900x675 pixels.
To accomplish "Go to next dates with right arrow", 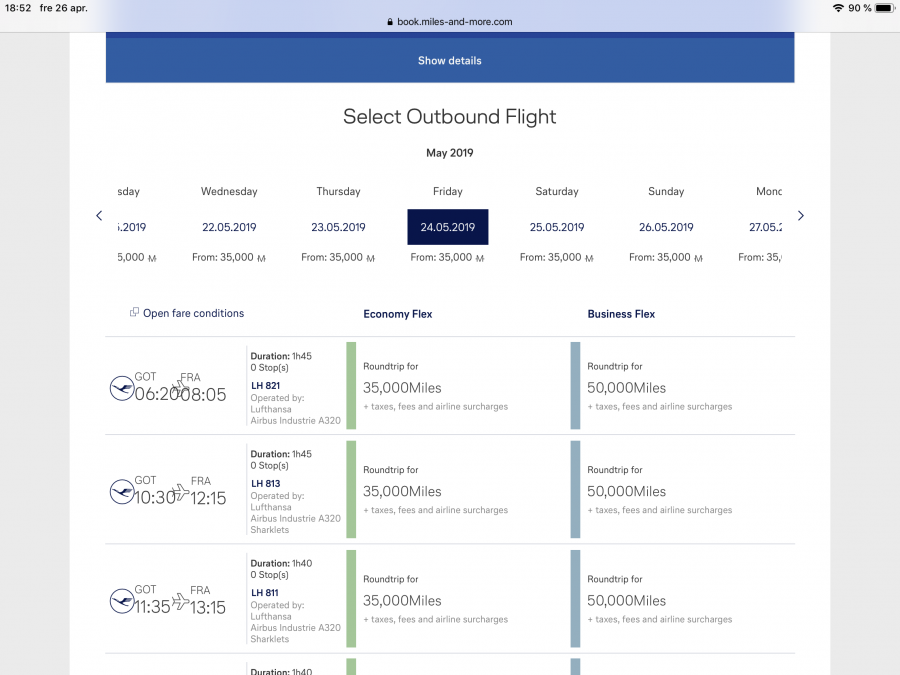I will click(800, 216).
